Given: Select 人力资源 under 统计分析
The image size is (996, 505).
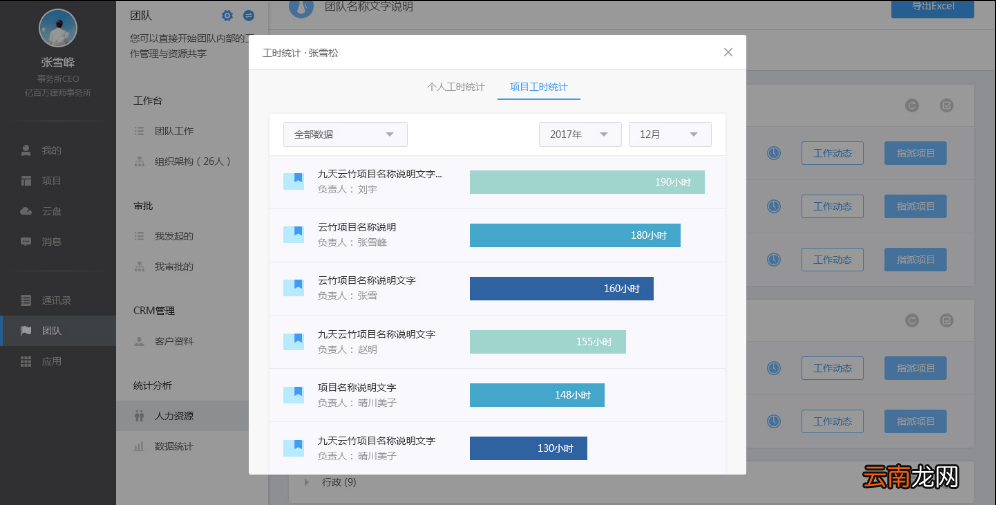Looking at the screenshot, I should (x=182, y=416).
